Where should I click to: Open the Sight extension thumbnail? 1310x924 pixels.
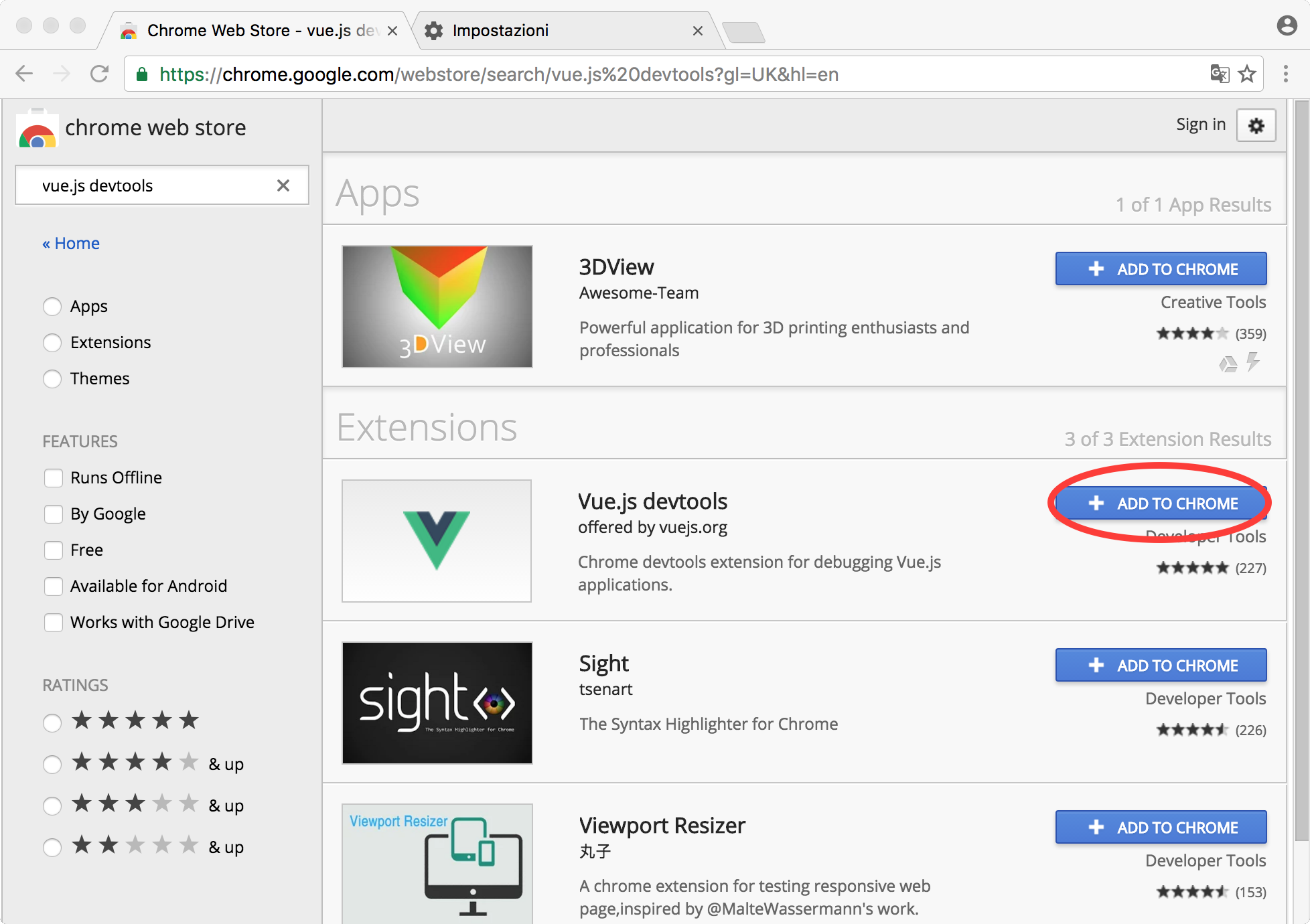pos(437,703)
